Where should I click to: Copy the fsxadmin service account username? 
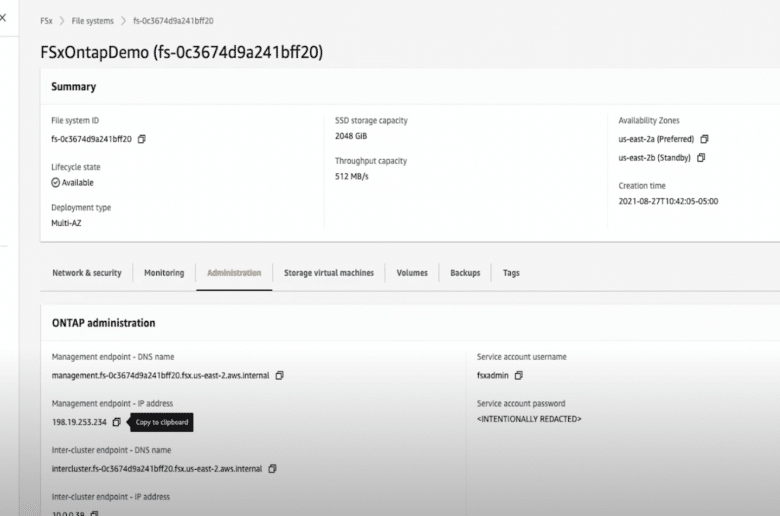click(519, 375)
